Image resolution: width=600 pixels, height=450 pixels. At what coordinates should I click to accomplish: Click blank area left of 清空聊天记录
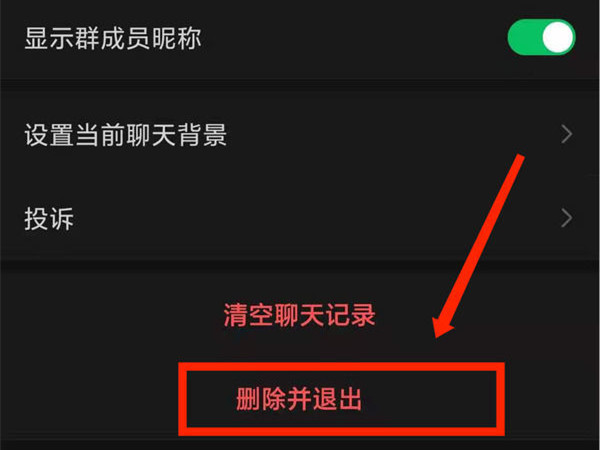tap(111, 315)
